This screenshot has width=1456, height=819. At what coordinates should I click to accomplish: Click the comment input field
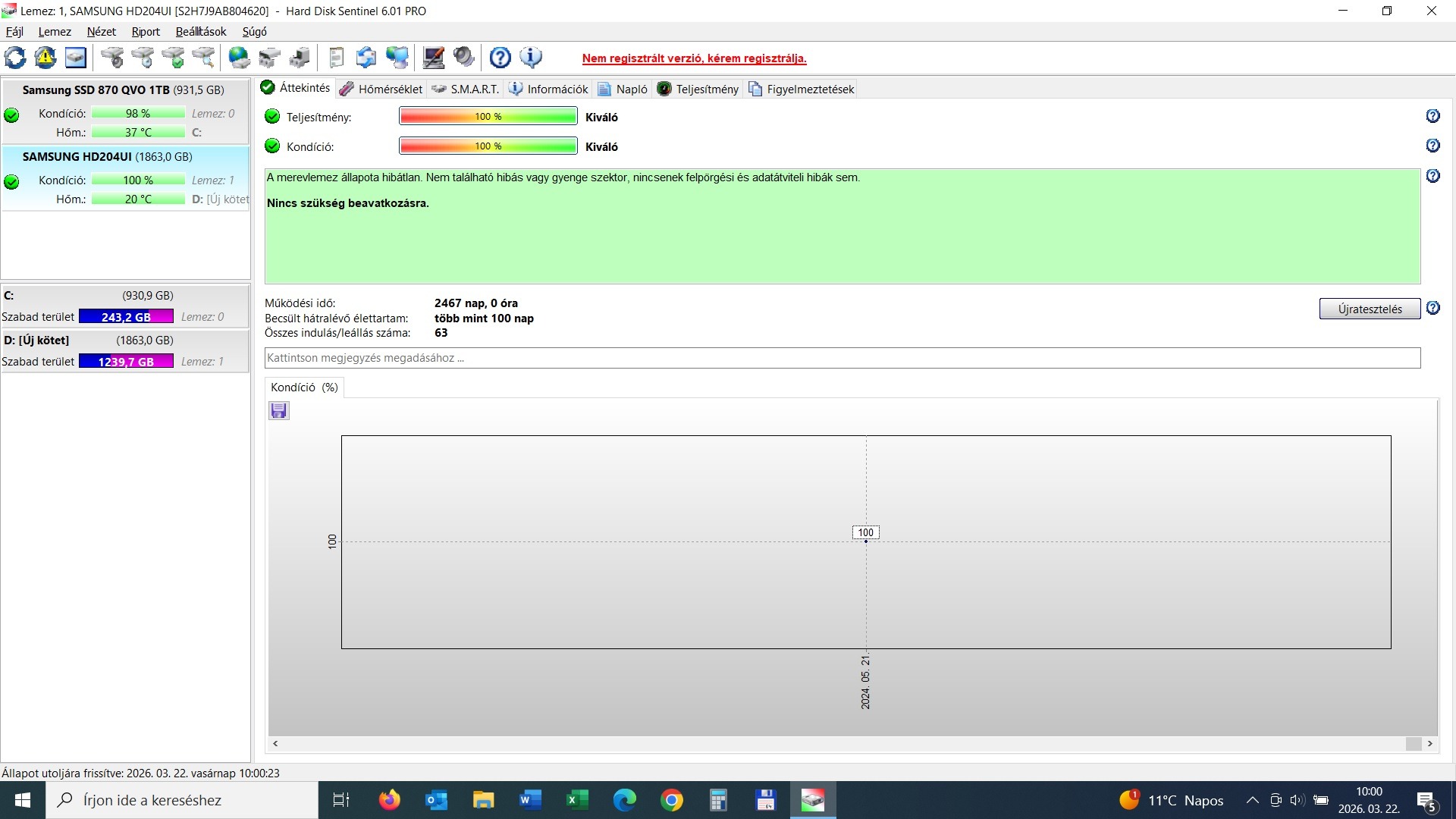842,358
